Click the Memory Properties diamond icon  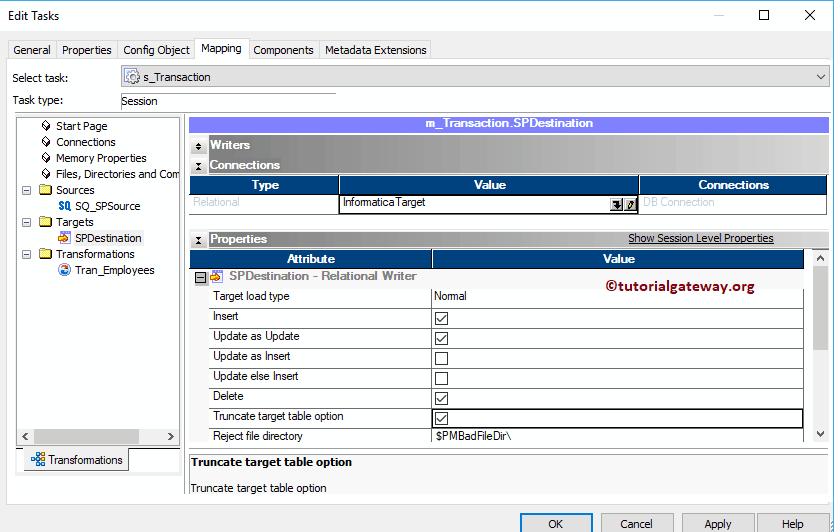click(x=46, y=158)
